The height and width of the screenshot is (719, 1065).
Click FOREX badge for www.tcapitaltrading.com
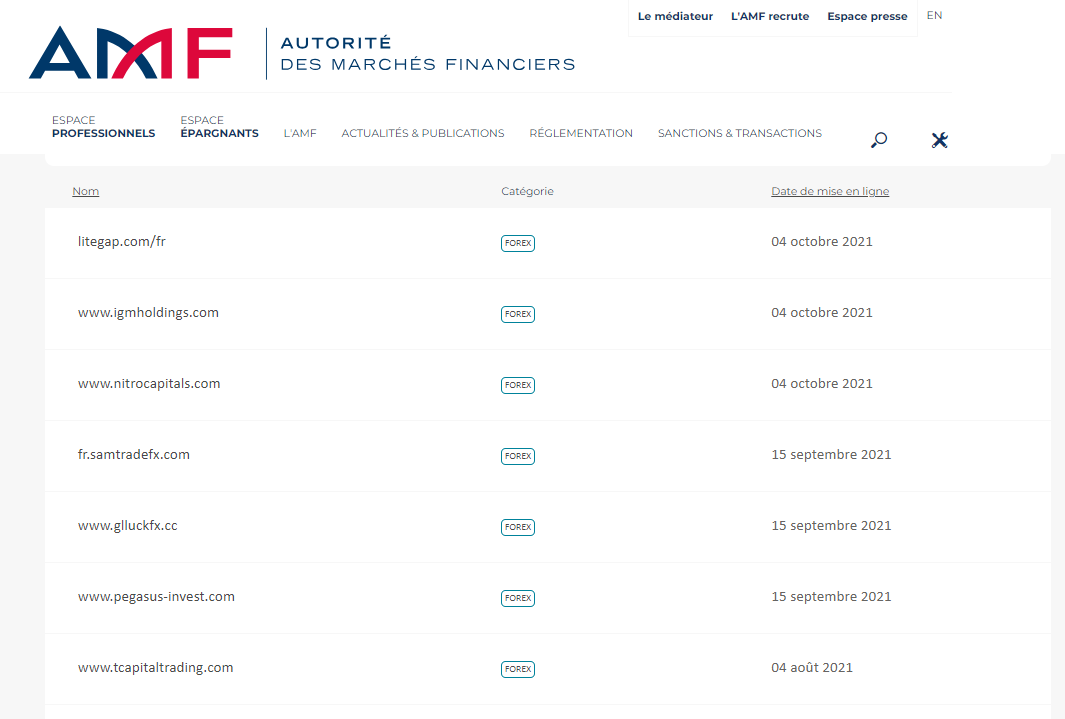[518, 669]
